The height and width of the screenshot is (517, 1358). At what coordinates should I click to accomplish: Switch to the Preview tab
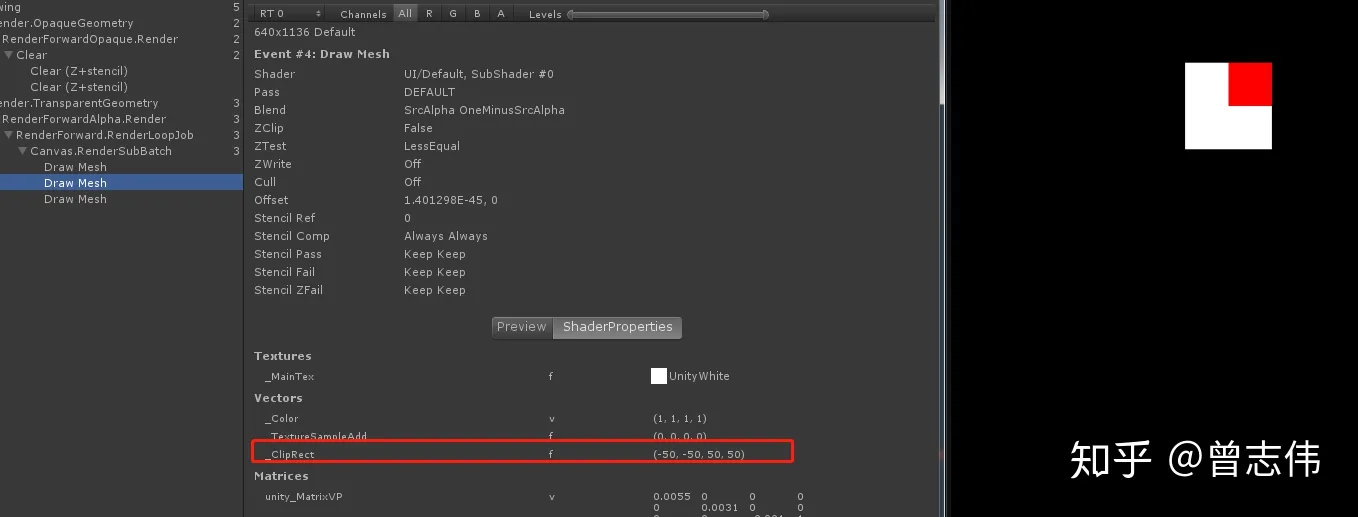(x=522, y=327)
